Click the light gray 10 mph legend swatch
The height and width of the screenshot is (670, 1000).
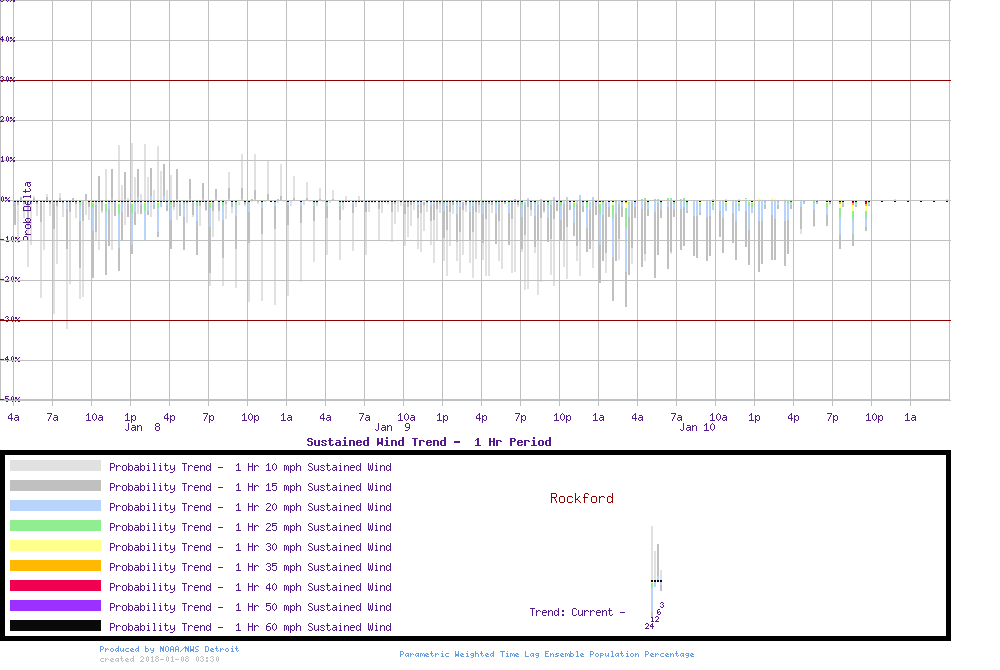[x=55, y=466]
